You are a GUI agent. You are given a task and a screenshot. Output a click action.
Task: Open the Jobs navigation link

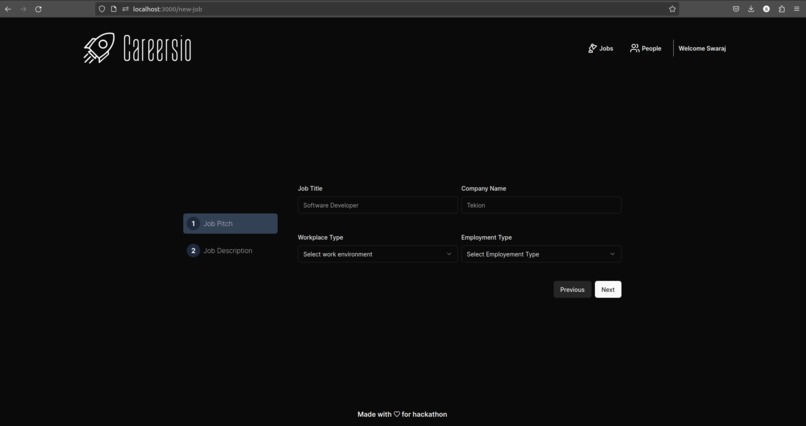coord(600,48)
